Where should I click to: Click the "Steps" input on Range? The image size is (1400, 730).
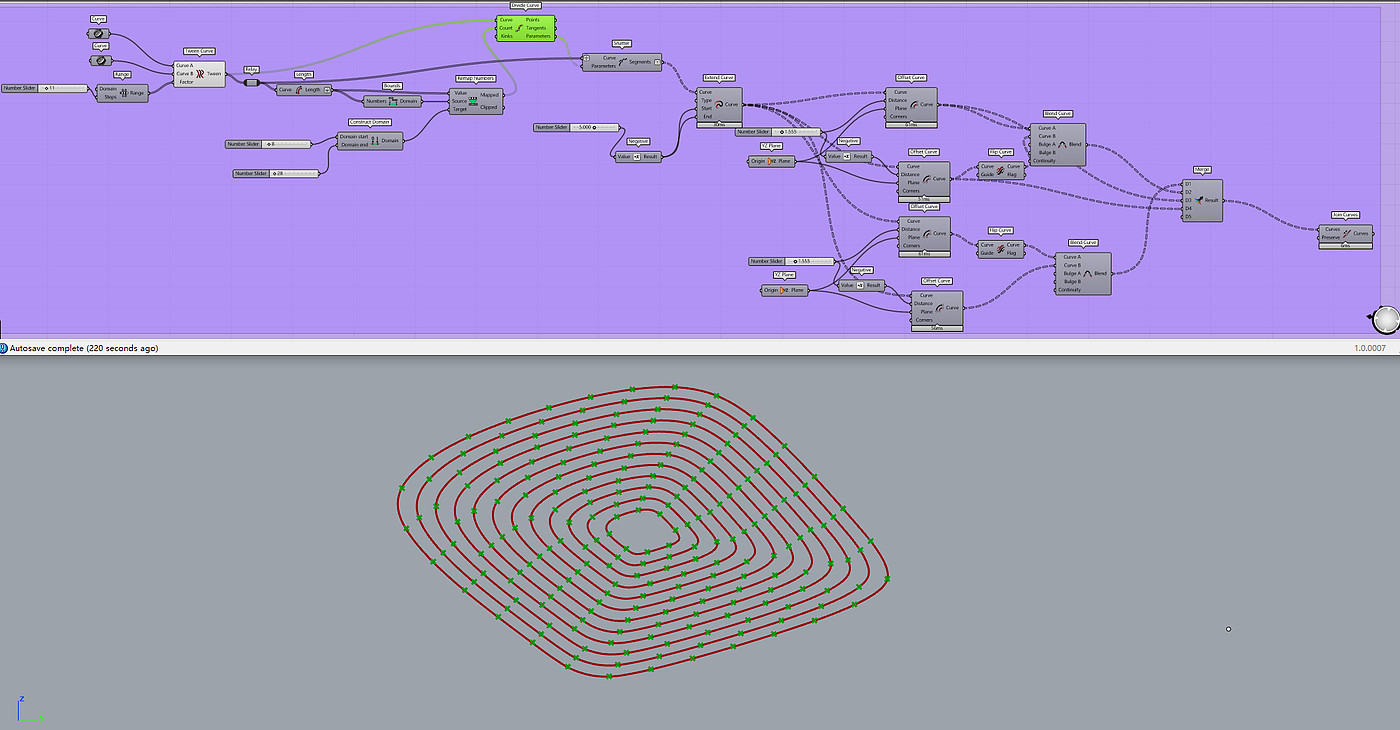111,97
